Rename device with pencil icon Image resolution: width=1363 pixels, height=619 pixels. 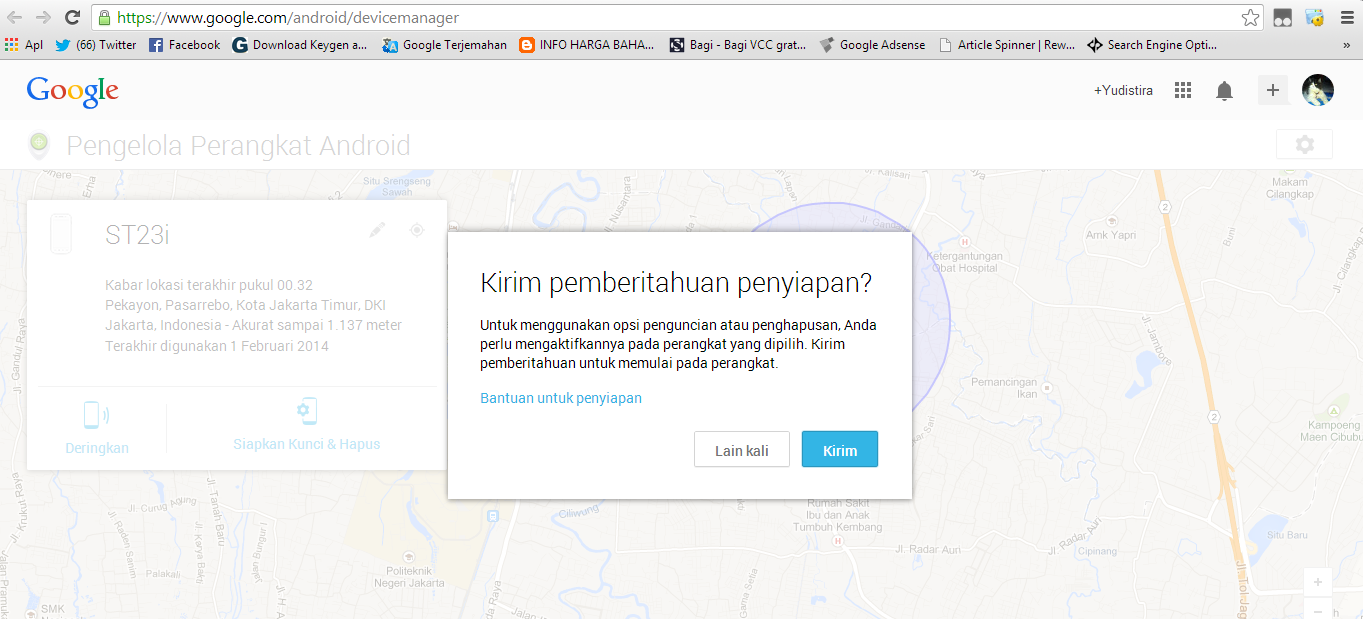pyautogui.click(x=377, y=230)
